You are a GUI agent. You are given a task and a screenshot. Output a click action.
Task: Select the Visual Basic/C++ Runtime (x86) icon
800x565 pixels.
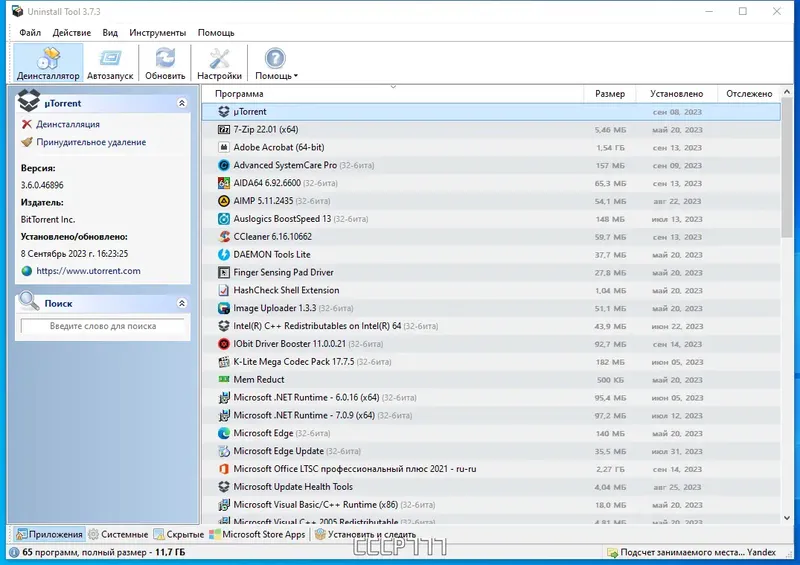point(223,505)
